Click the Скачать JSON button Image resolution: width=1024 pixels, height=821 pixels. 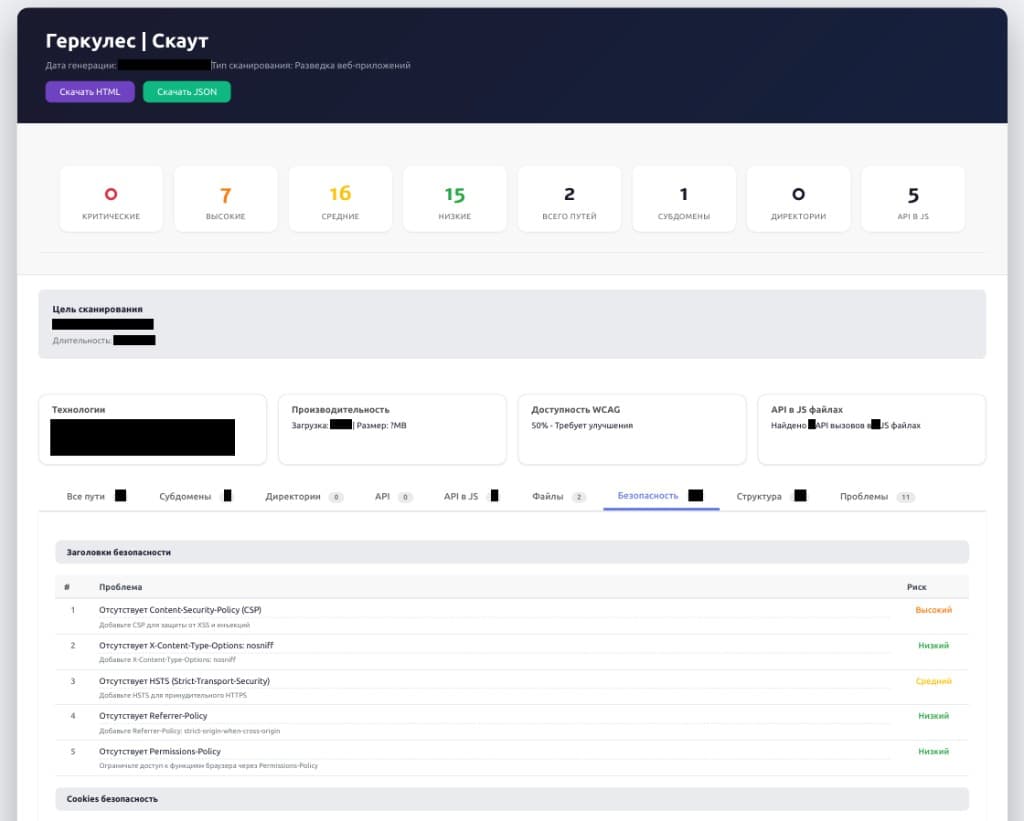coord(187,92)
